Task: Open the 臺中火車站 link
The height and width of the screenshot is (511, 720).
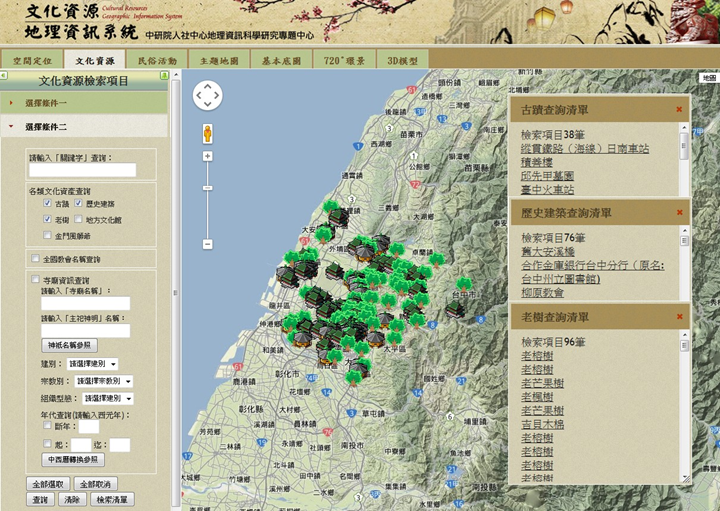Action: coord(548,189)
